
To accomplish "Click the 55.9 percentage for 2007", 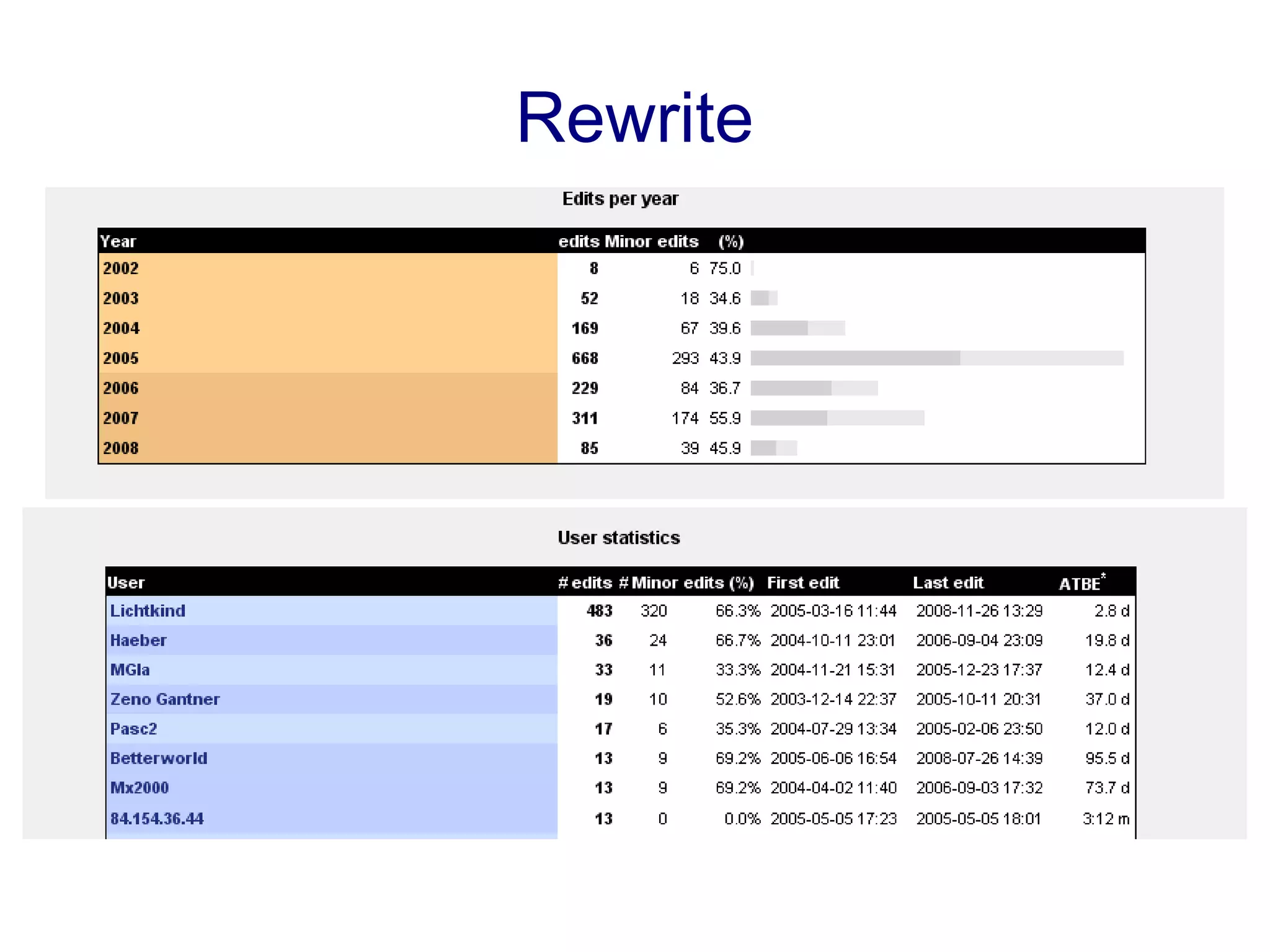I will tap(725, 418).
